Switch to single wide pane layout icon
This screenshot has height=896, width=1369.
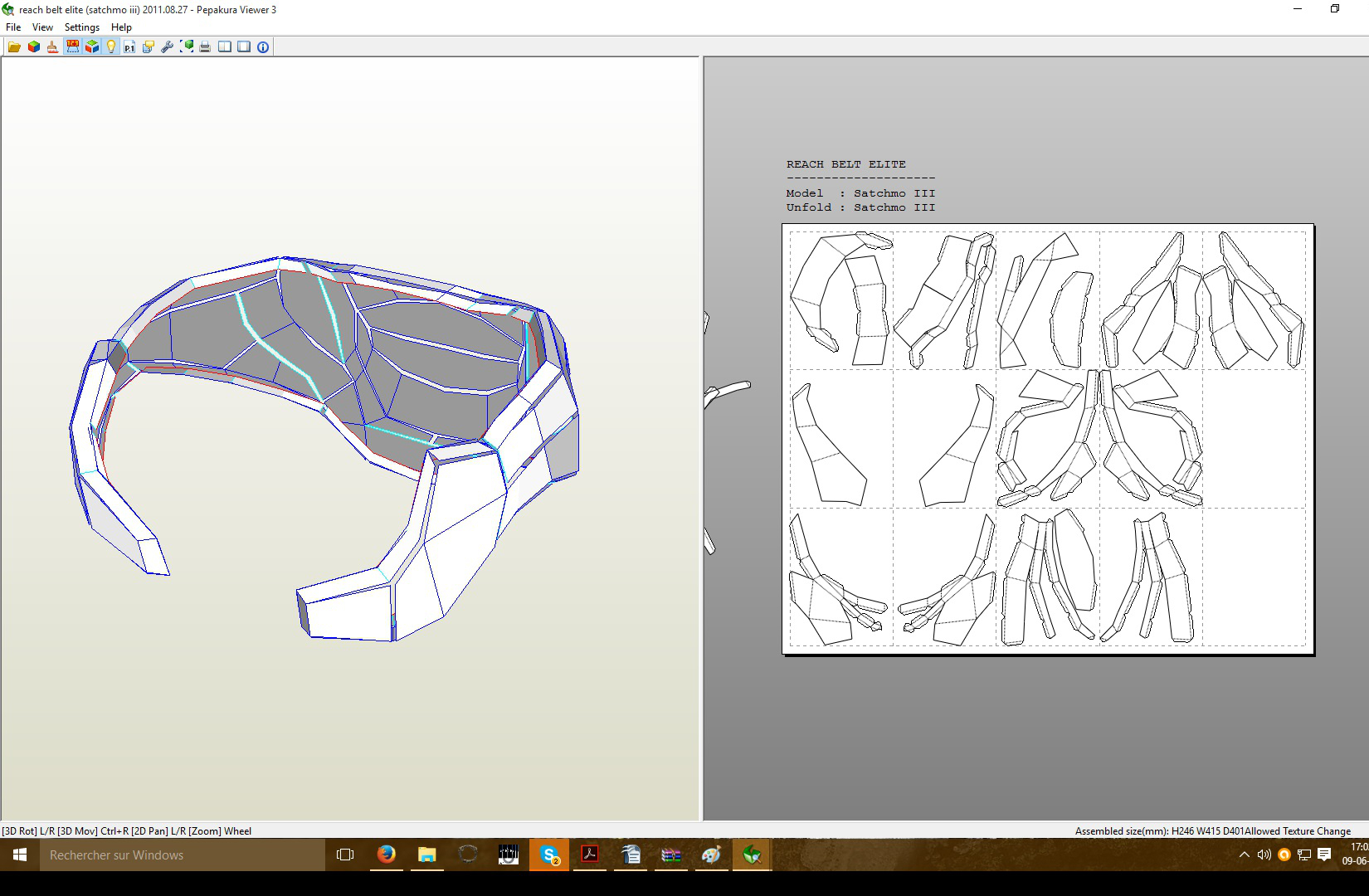click(244, 47)
